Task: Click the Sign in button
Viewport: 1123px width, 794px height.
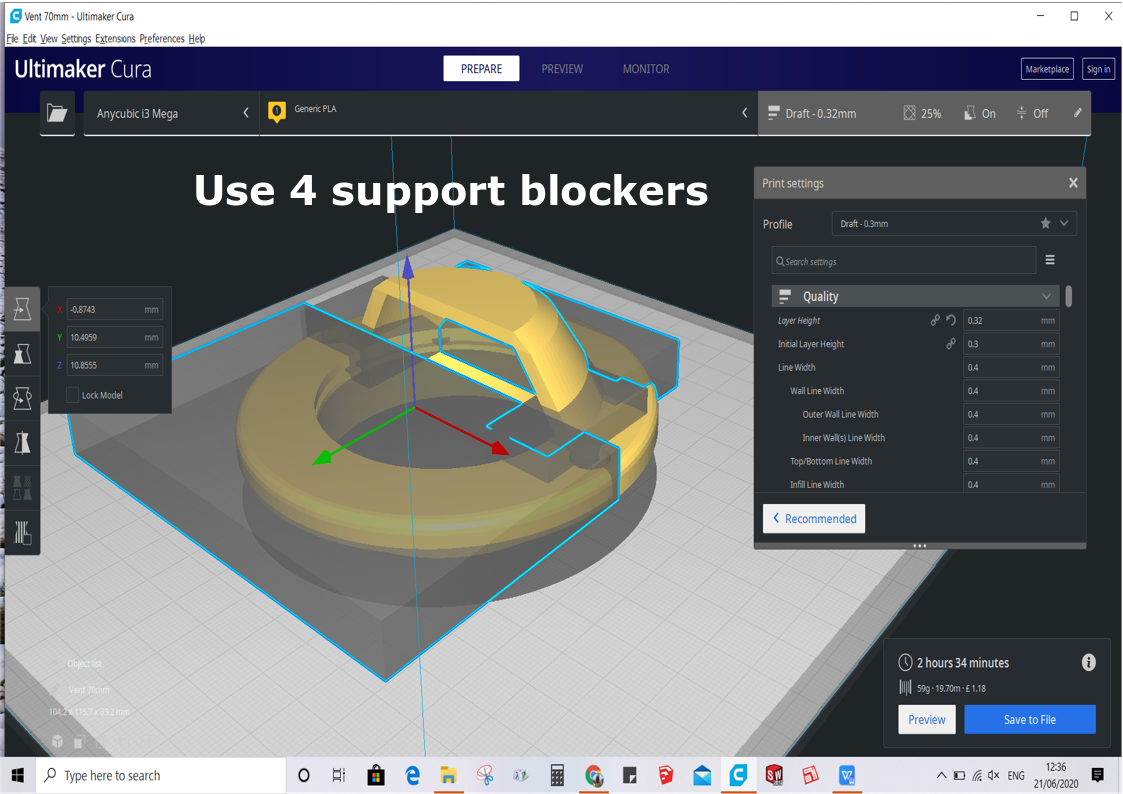Action: [x=1098, y=69]
